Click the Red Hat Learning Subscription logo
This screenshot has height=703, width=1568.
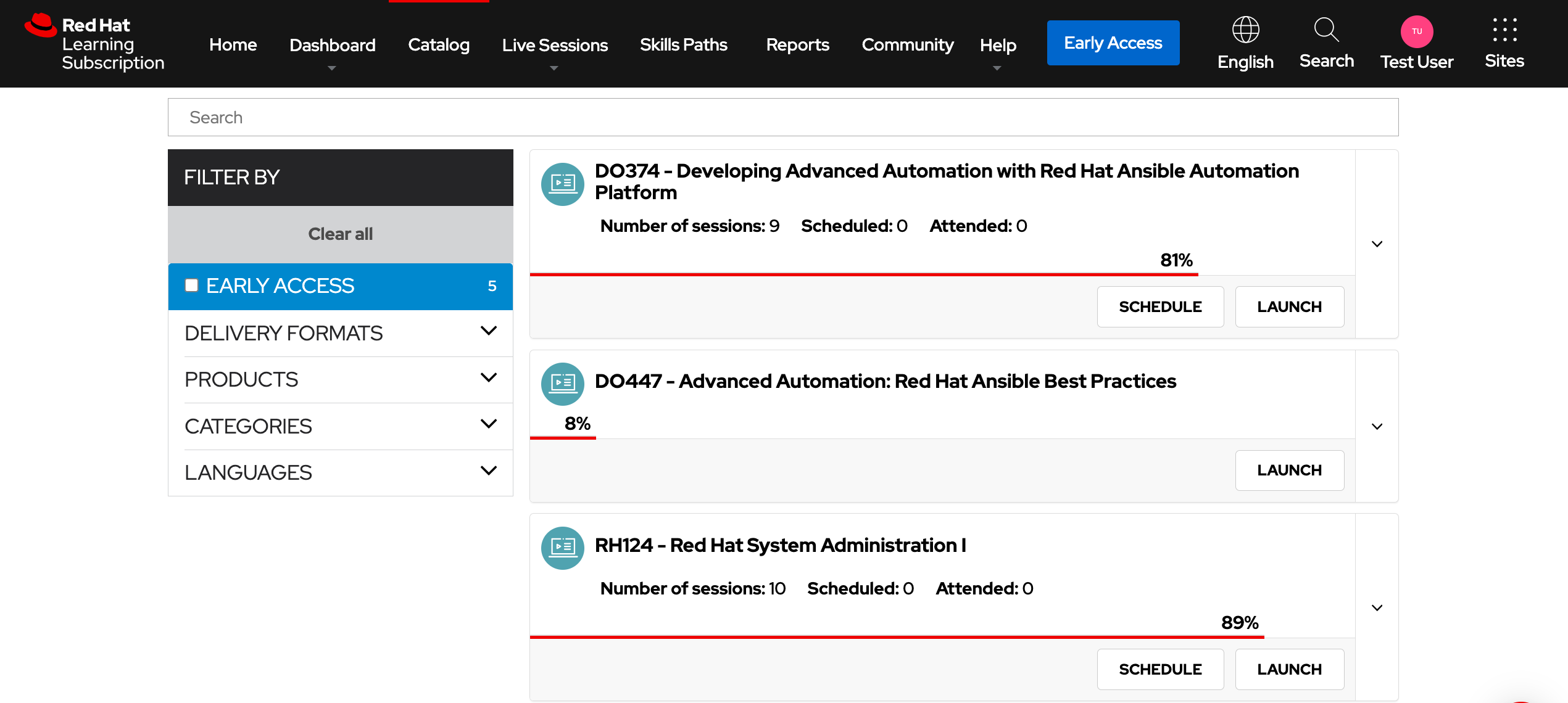93,42
